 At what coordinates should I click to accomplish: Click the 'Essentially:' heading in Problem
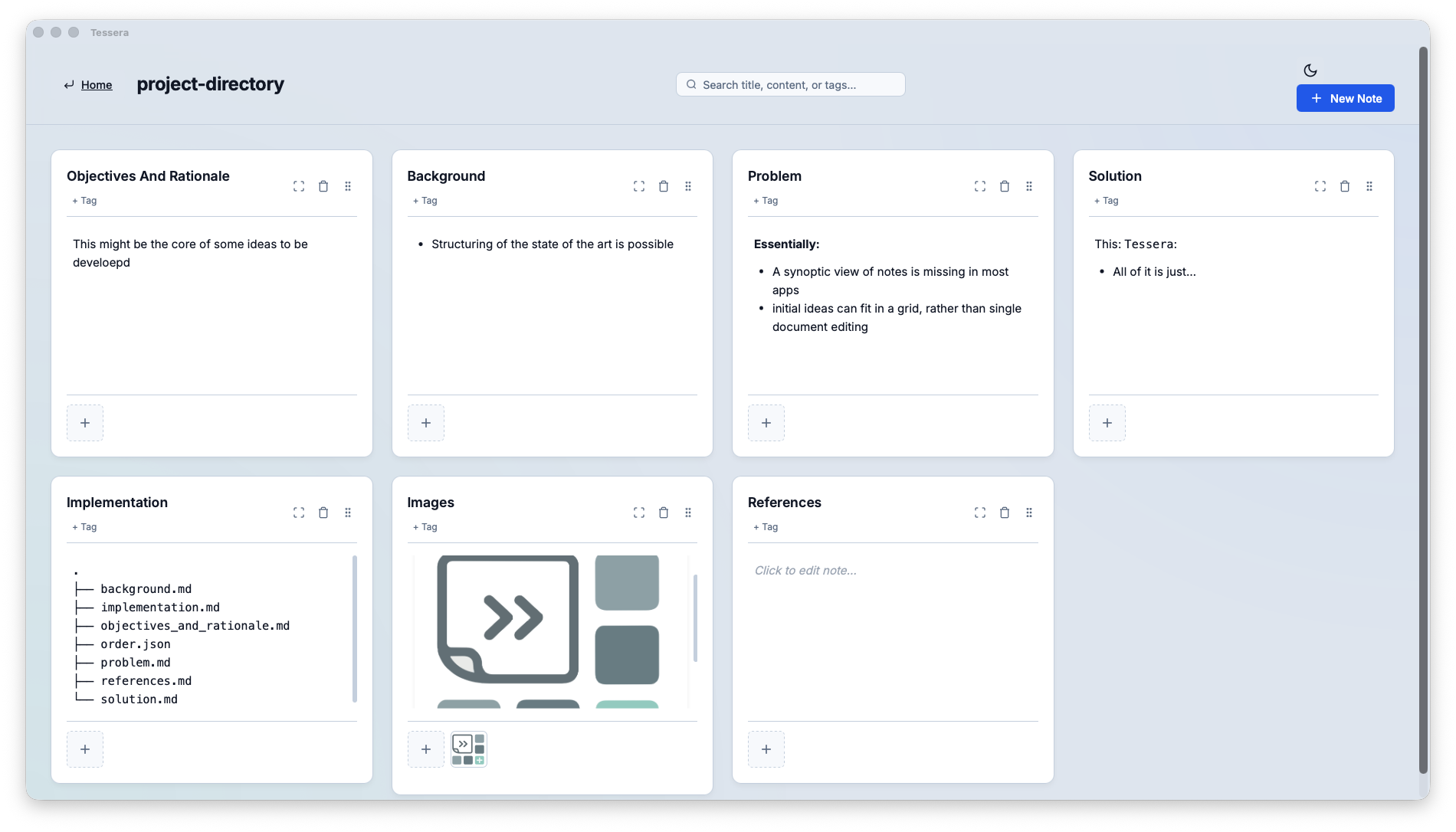pyautogui.click(x=786, y=244)
